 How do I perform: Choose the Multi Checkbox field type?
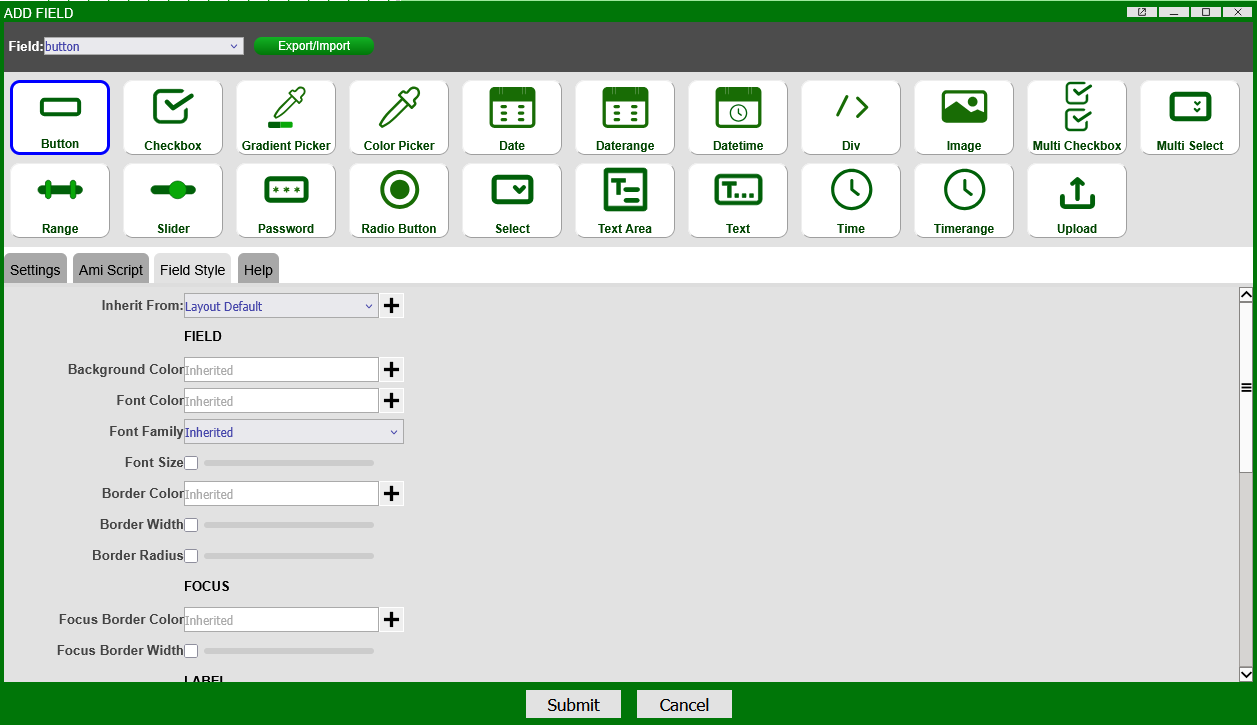pyautogui.click(x=1077, y=117)
